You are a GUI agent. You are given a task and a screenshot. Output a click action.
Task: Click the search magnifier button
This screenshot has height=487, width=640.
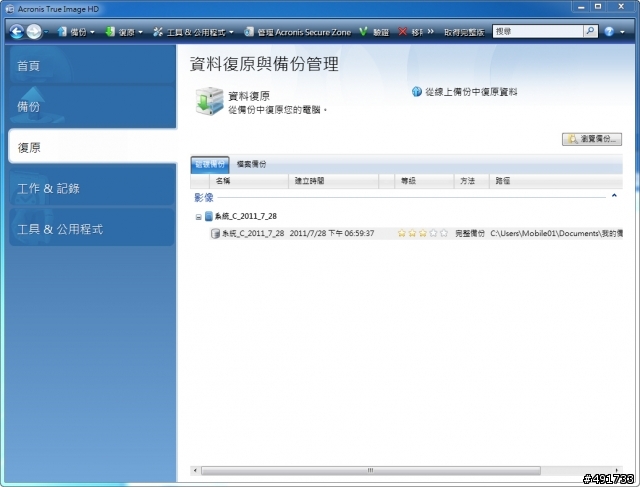590,31
